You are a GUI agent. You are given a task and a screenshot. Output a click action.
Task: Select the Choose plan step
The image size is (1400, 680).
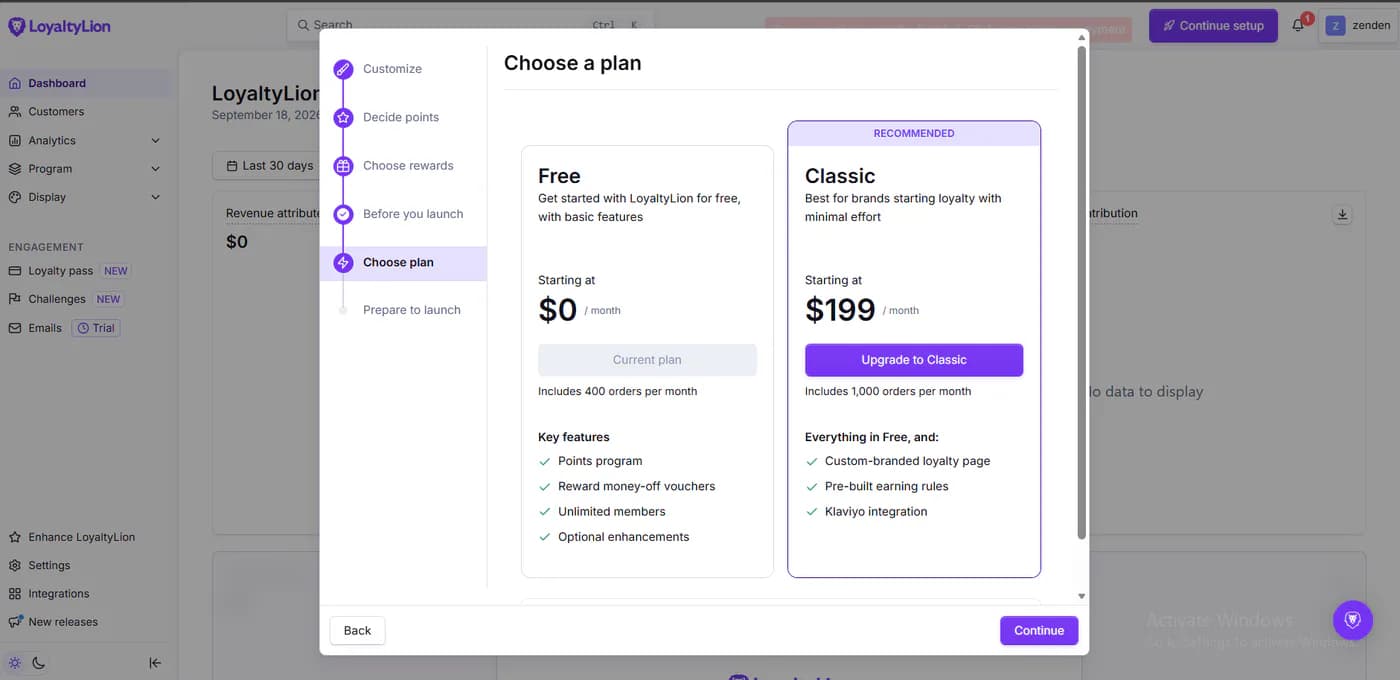[403, 263]
